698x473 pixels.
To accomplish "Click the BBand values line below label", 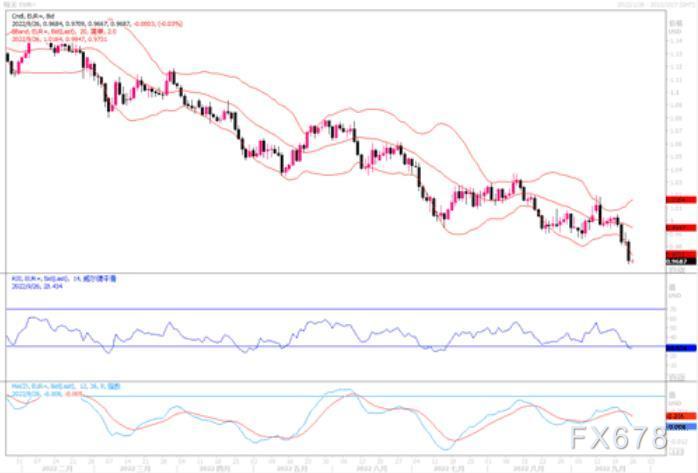I will [x=59, y=39].
